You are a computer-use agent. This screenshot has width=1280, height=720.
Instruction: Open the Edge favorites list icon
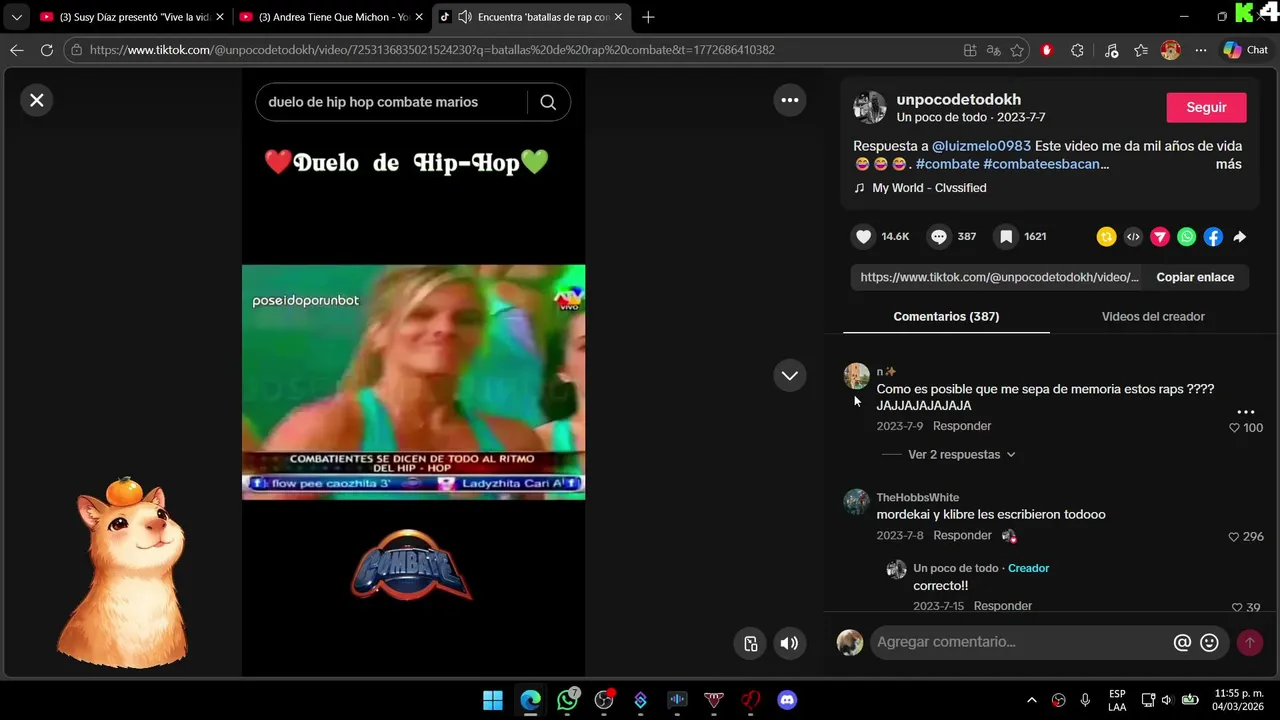click(x=1141, y=50)
